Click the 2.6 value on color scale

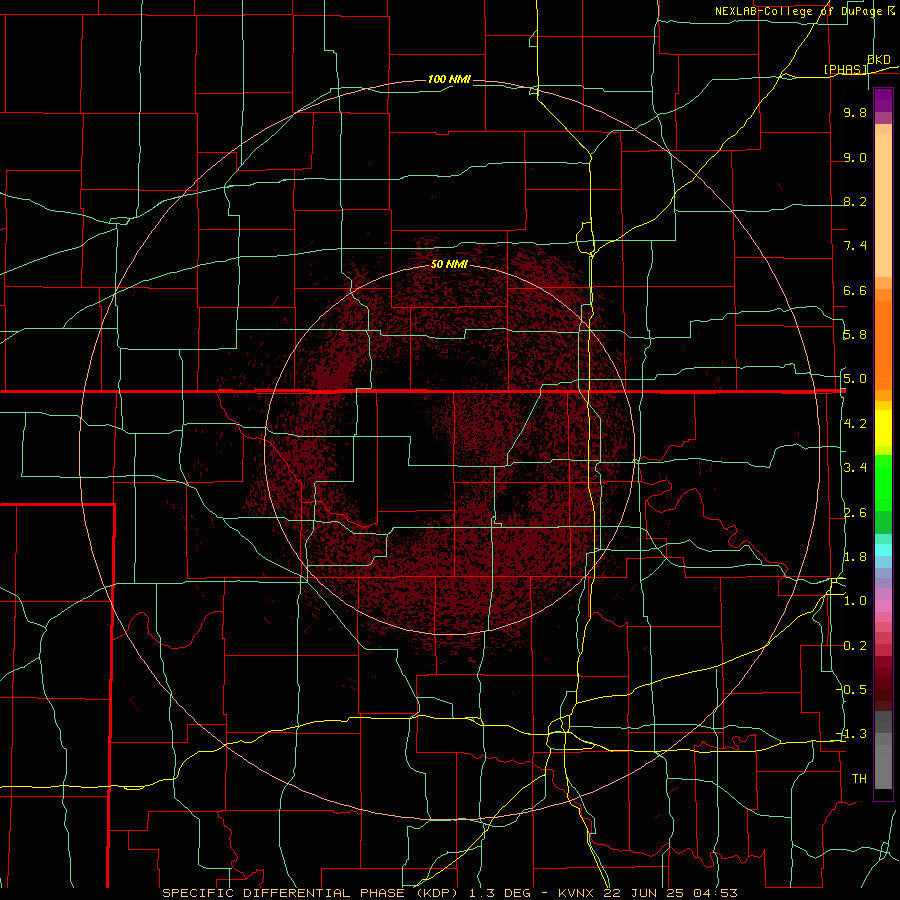click(855, 513)
